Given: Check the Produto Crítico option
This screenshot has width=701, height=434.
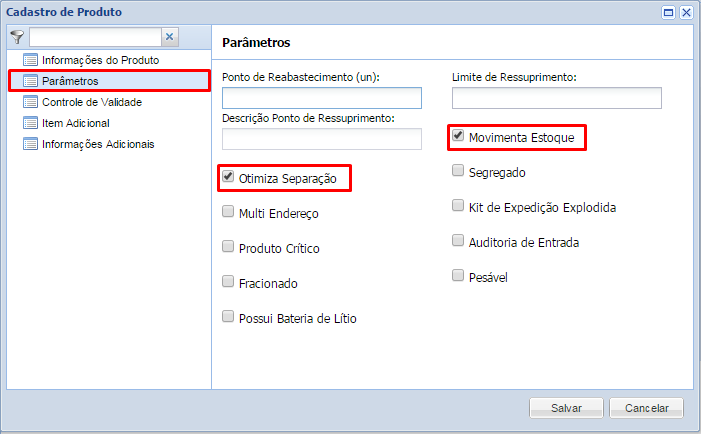Looking at the screenshot, I should [228, 247].
